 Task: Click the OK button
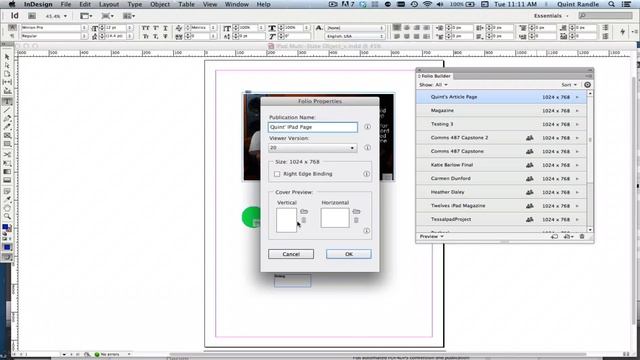pyautogui.click(x=349, y=254)
